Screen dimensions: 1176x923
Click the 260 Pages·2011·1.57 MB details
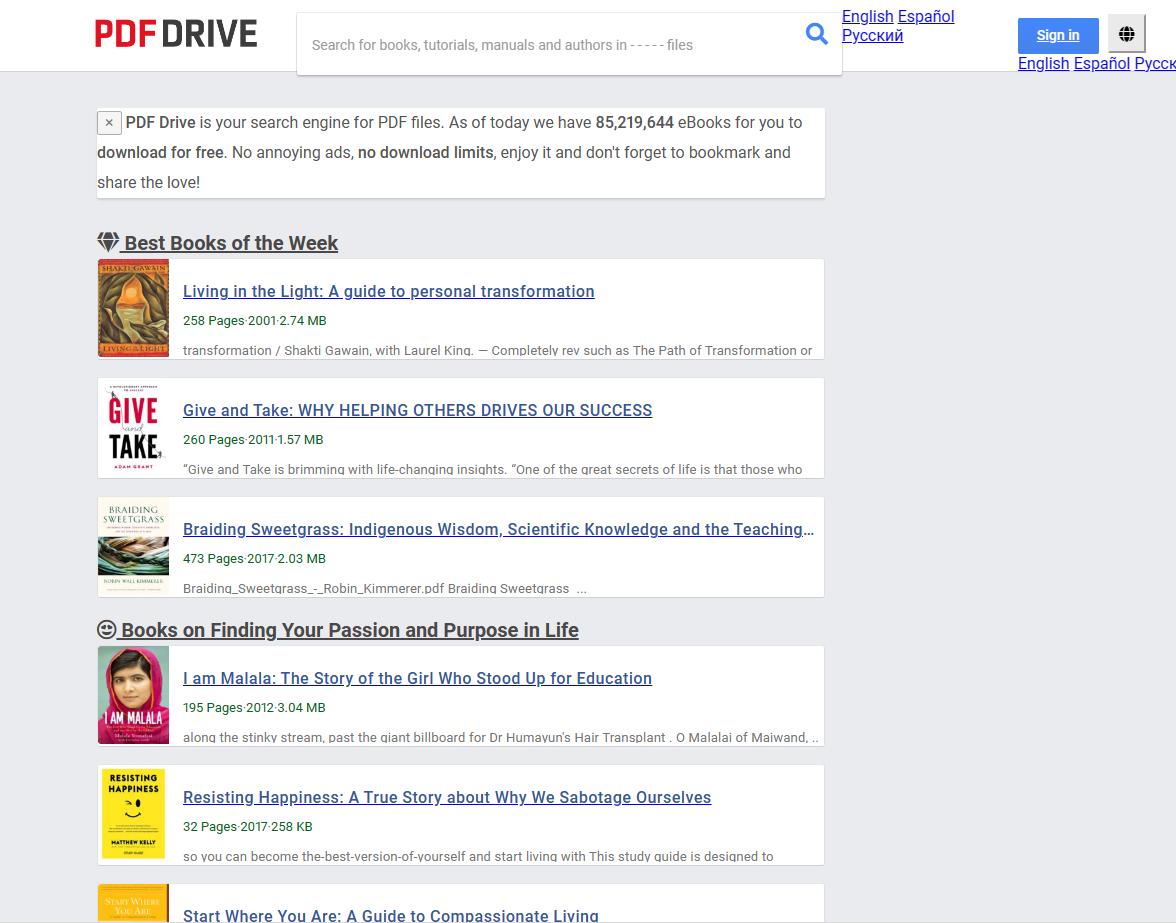coord(254,440)
